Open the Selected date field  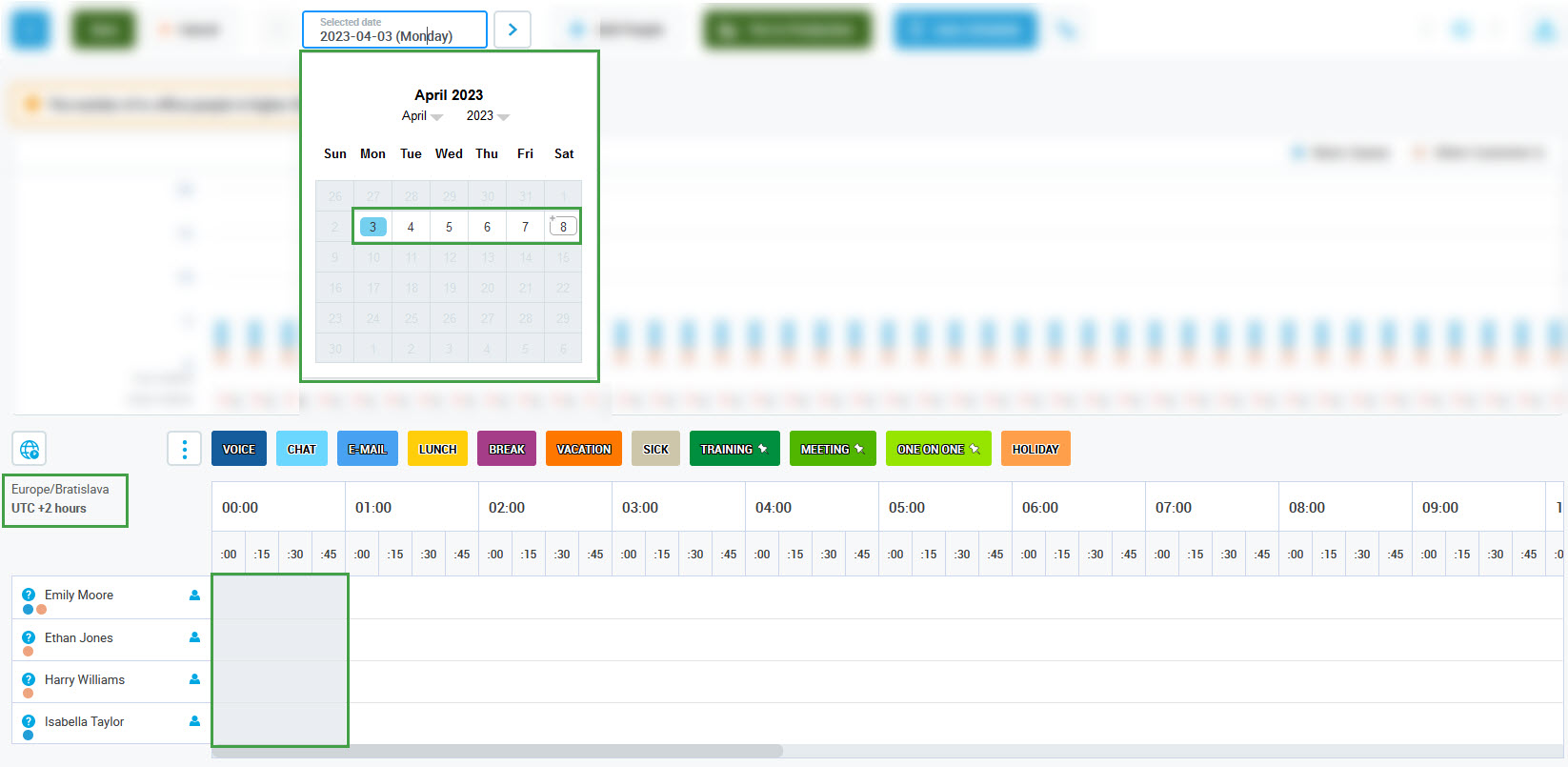point(394,30)
